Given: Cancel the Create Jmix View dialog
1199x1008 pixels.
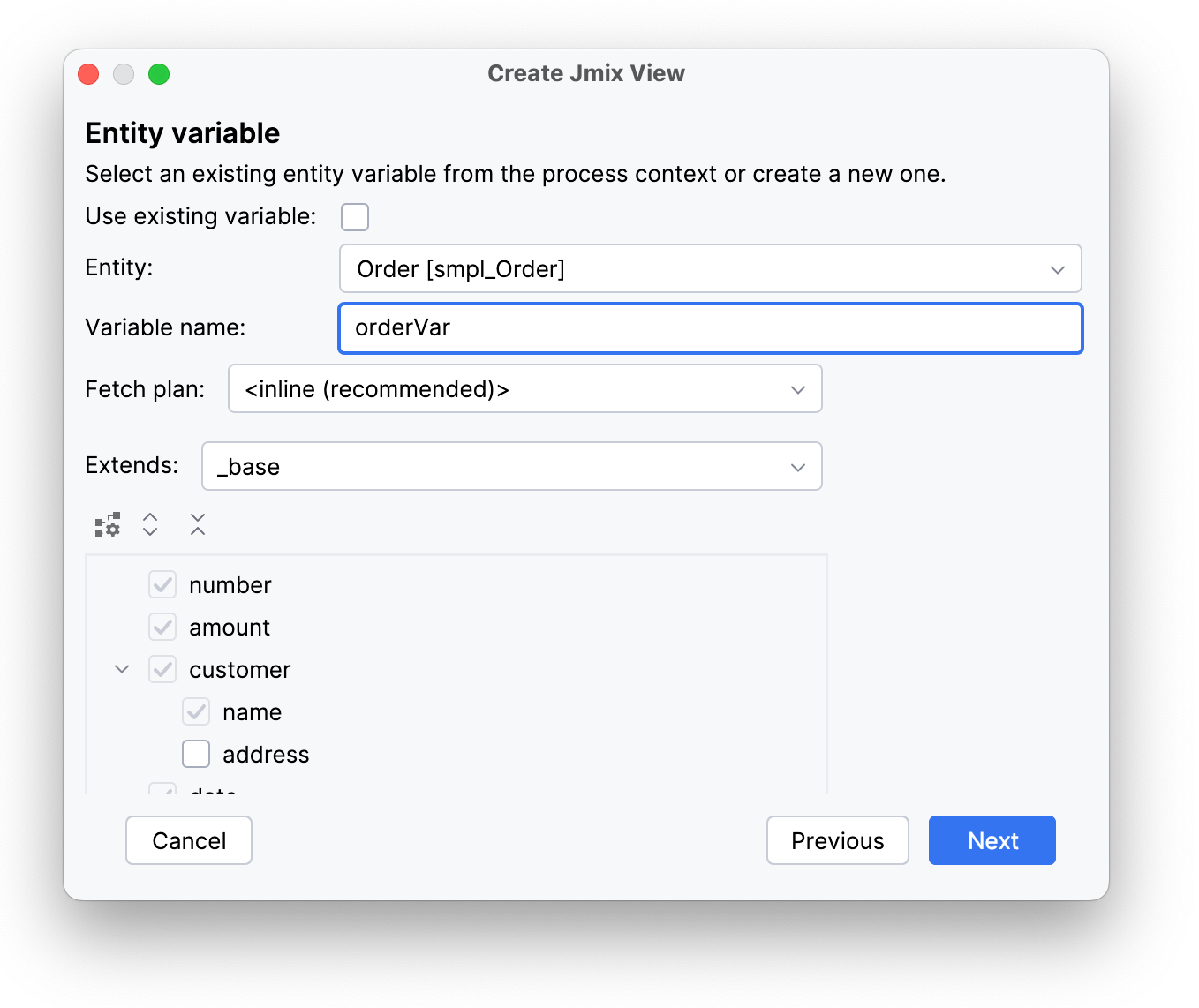Looking at the screenshot, I should click(x=189, y=840).
